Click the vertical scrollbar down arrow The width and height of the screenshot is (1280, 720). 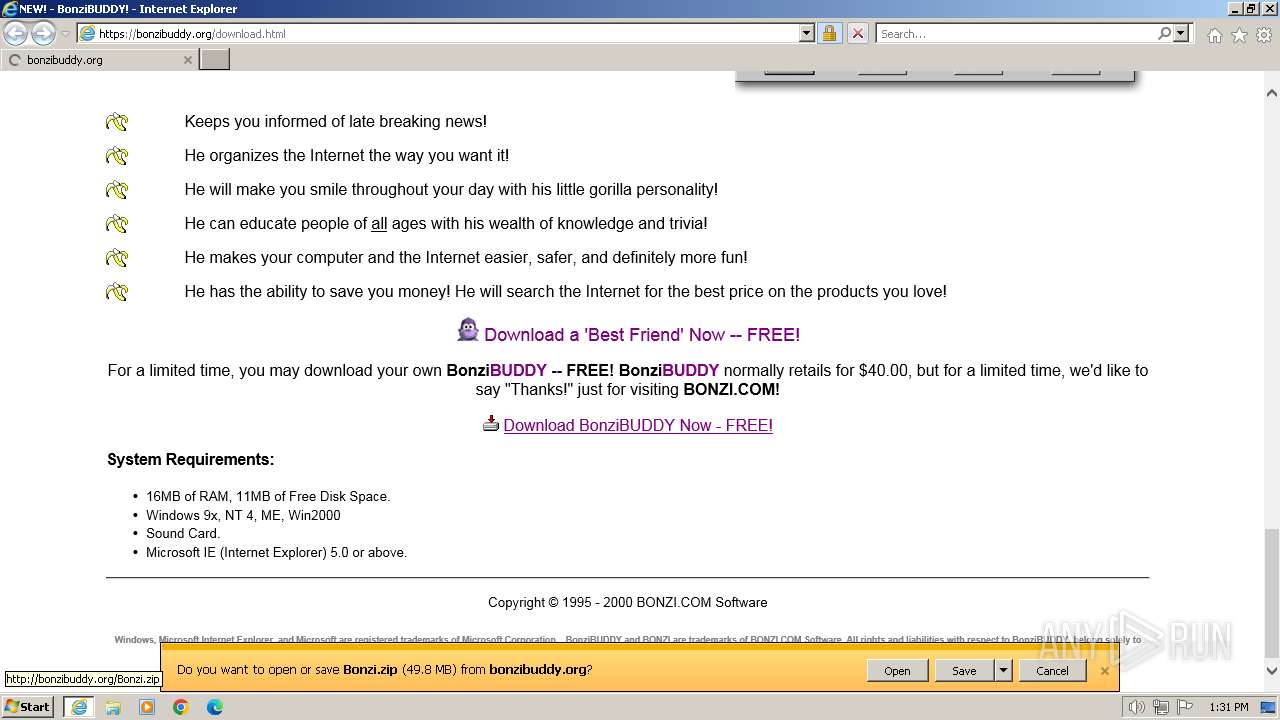tap(1272, 671)
